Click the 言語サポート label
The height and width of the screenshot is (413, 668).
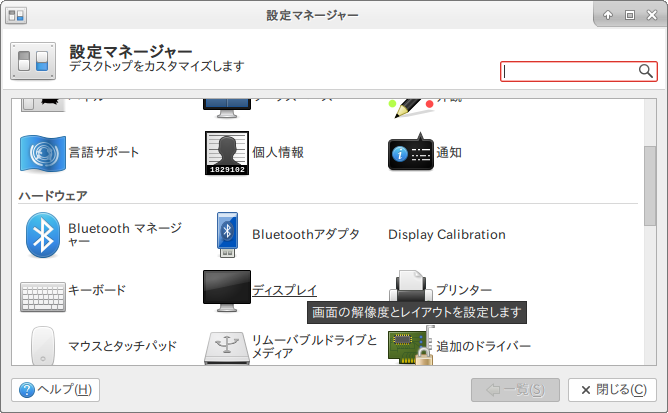104,153
